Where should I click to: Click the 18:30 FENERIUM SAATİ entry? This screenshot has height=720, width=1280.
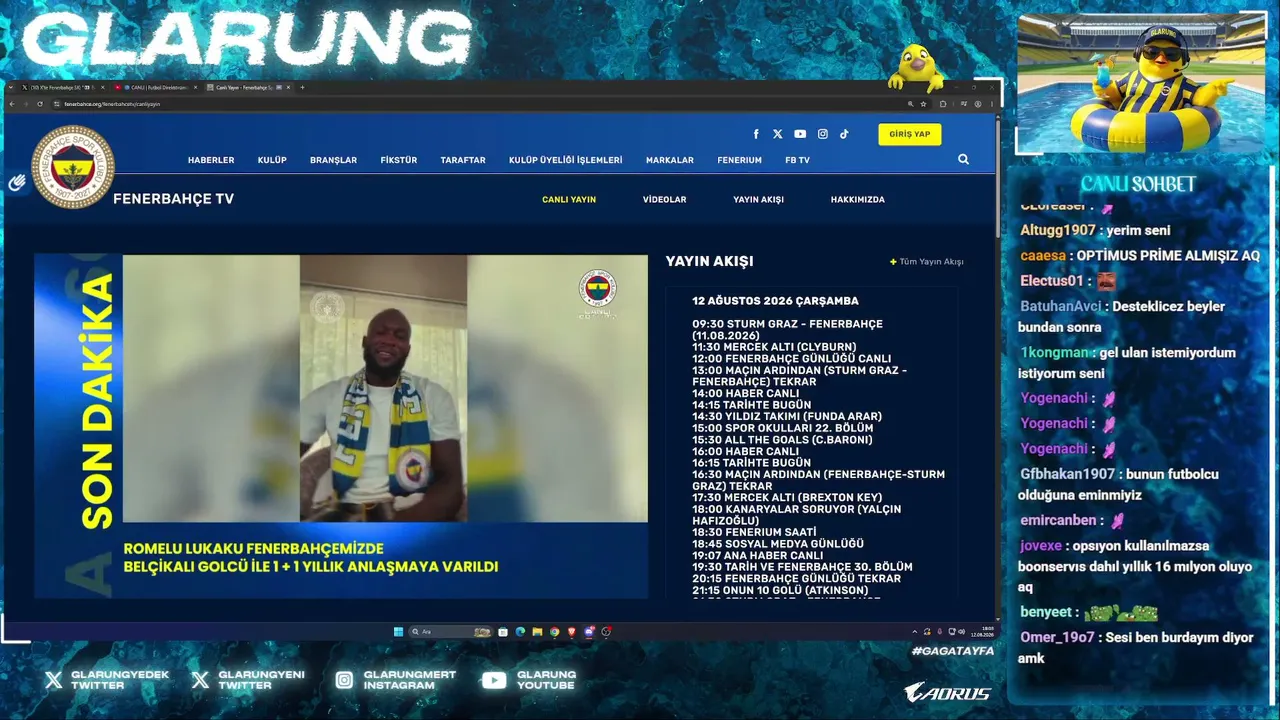(x=754, y=532)
